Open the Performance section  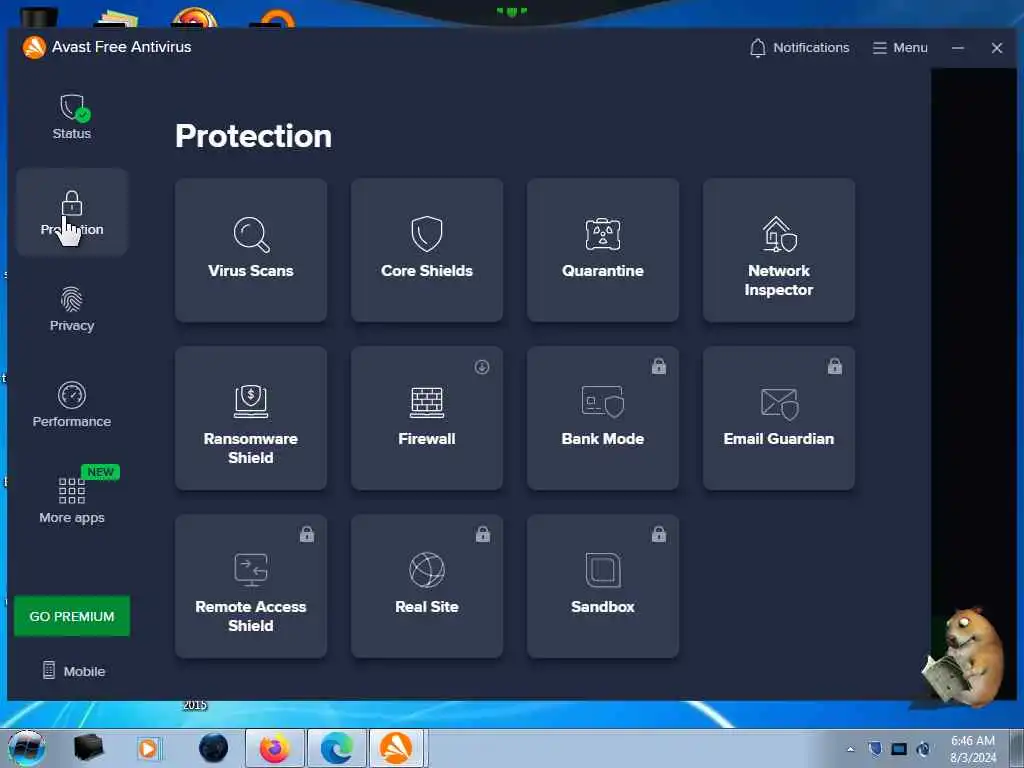coord(72,405)
